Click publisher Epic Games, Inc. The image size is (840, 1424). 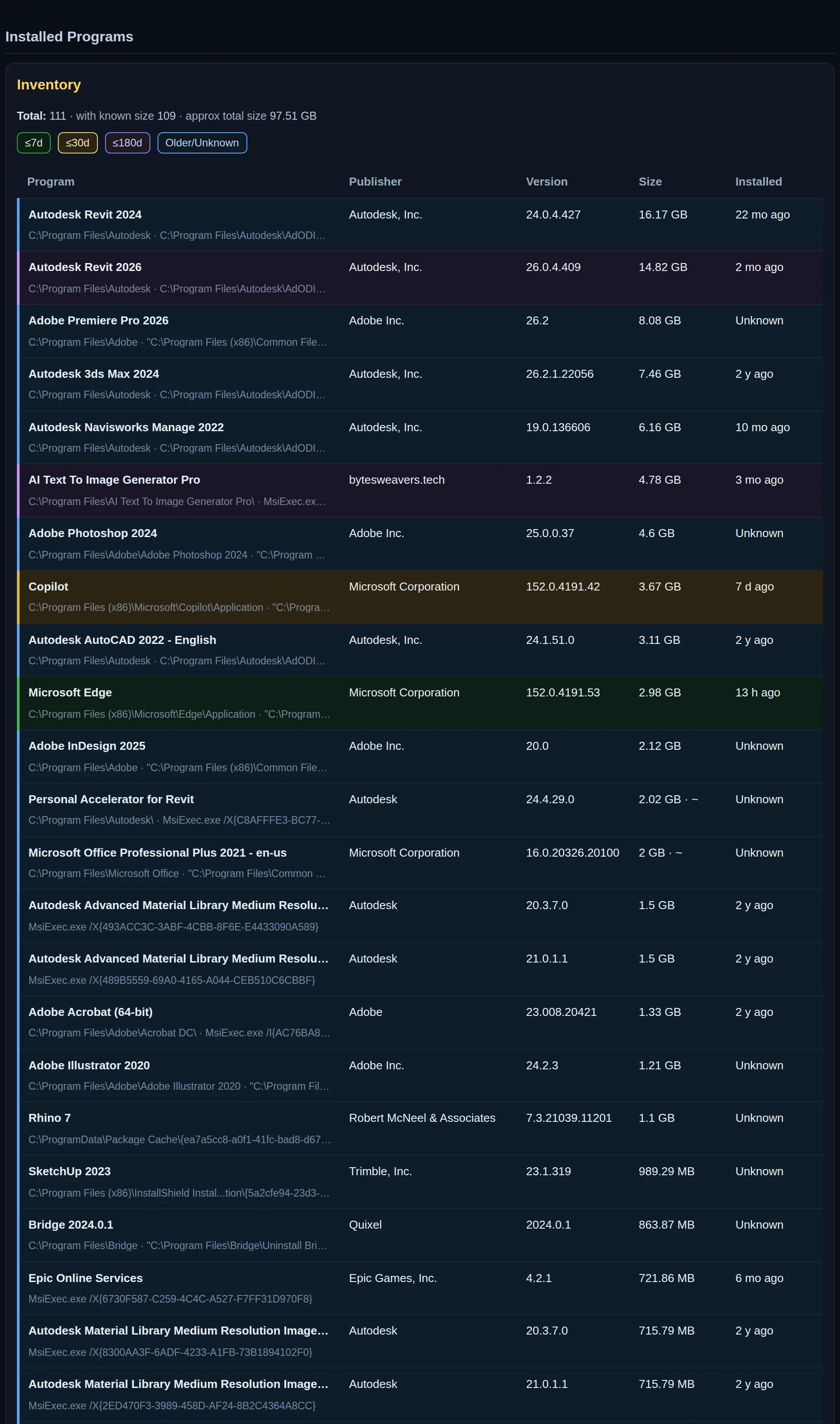click(393, 1278)
